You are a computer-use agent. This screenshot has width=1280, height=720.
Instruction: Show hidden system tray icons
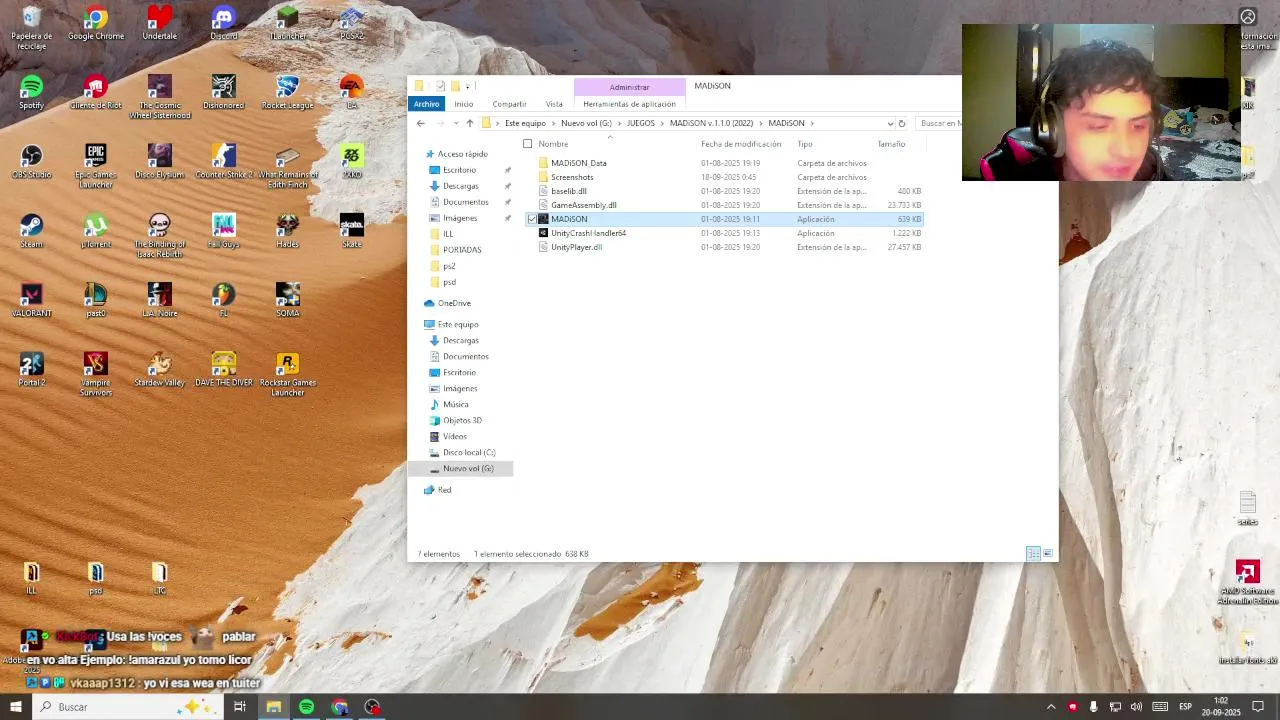coord(1050,707)
